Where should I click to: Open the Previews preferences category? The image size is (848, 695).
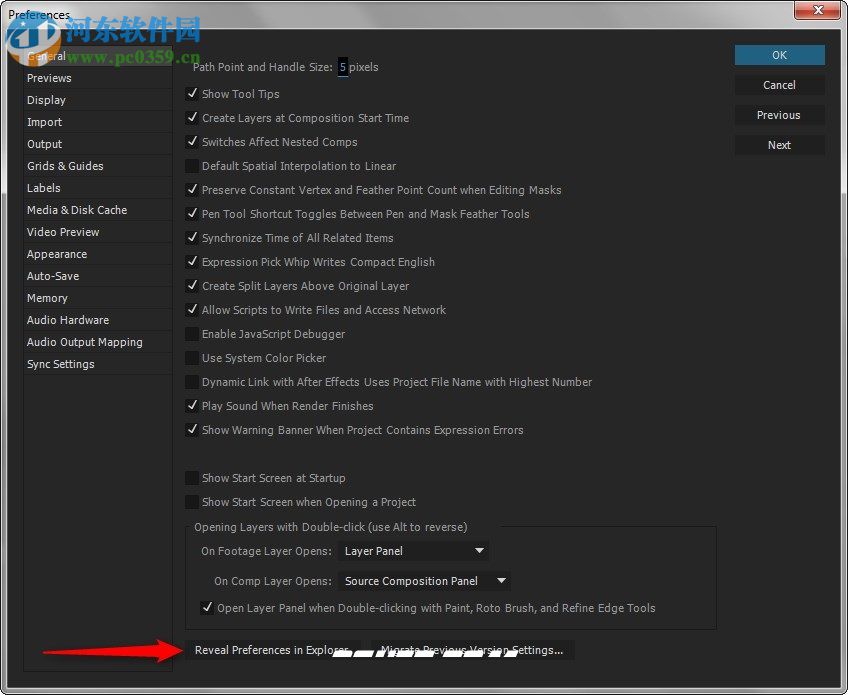[x=97, y=78]
